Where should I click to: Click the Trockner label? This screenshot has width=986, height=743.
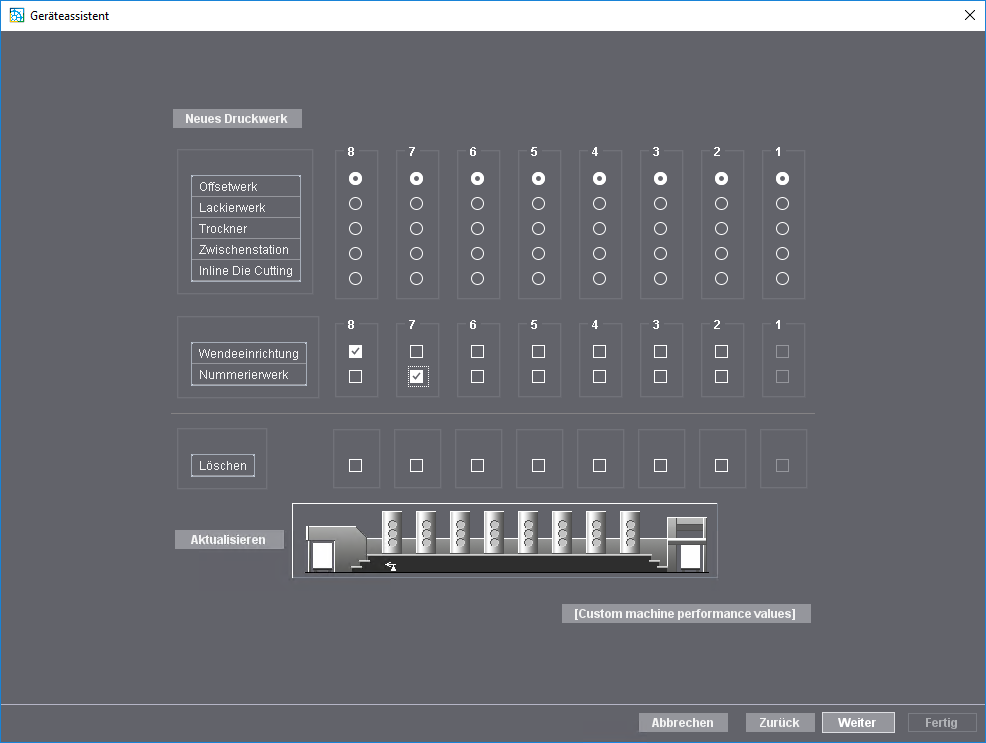223,229
